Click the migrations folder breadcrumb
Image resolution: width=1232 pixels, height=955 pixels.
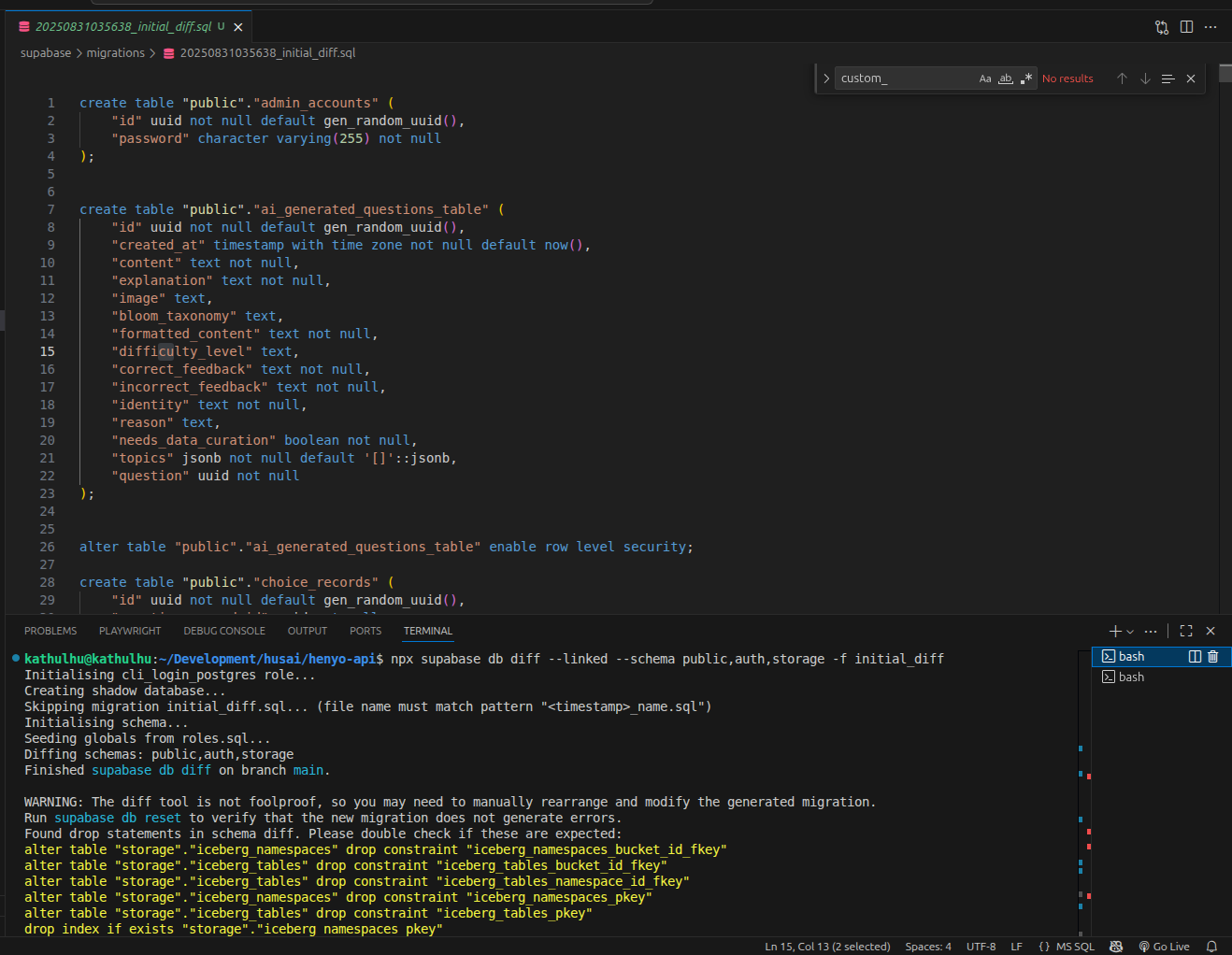(116, 53)
